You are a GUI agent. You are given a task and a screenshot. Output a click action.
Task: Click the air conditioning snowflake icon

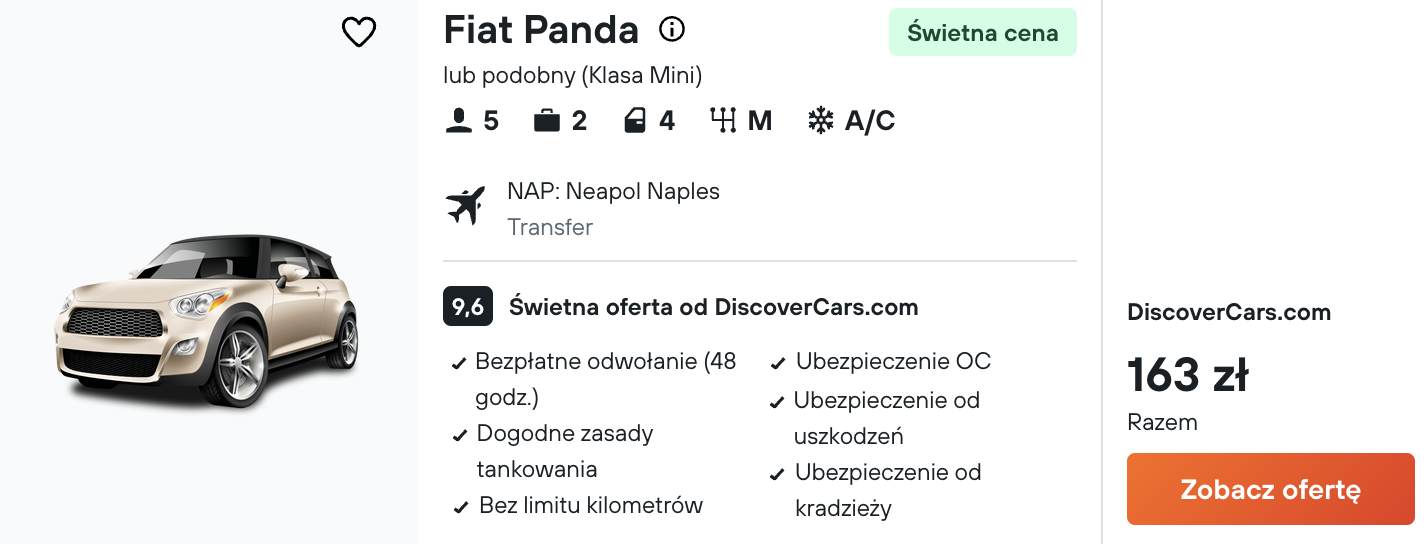820,121
